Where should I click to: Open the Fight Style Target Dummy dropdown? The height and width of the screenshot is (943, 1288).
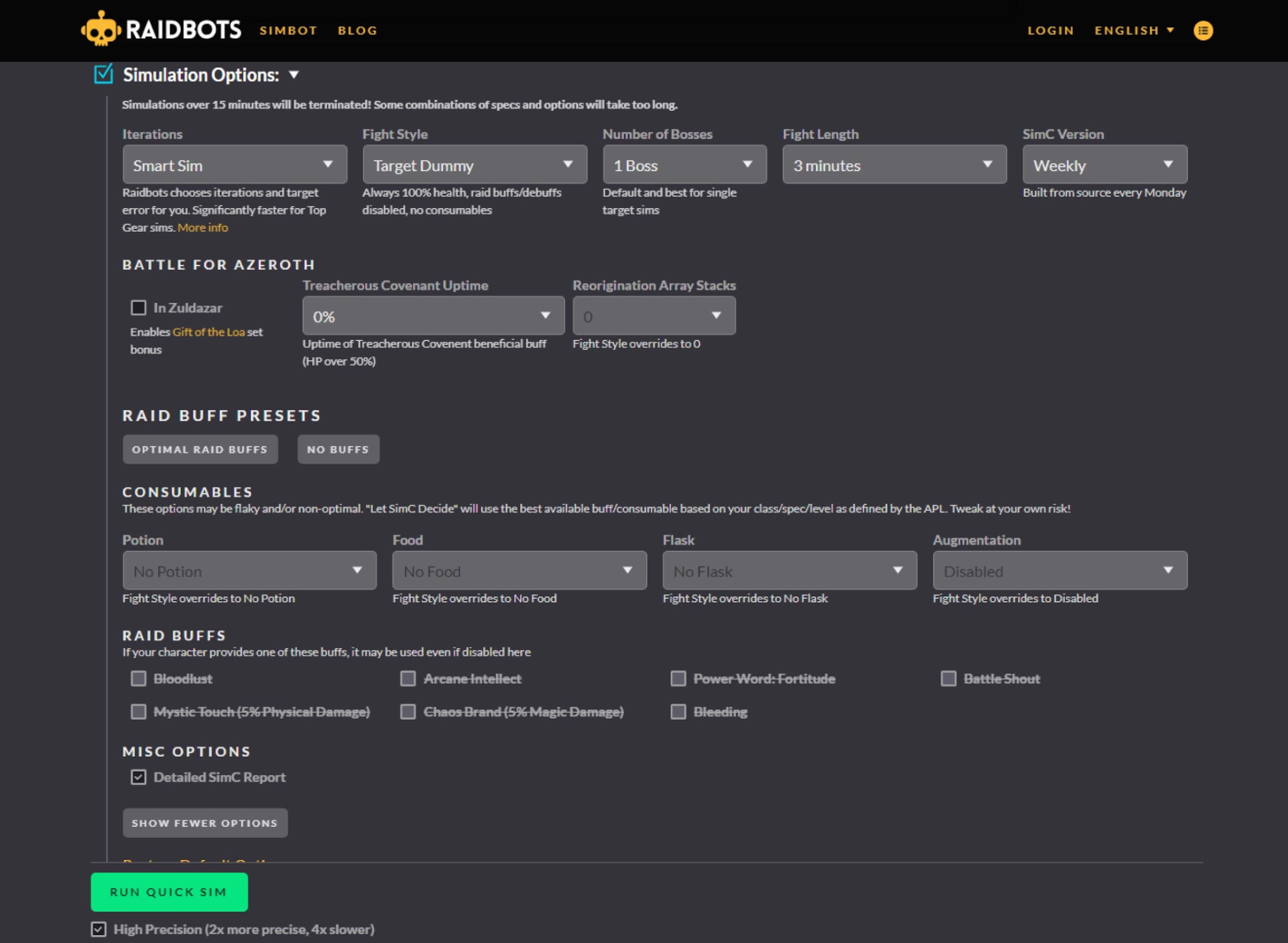point(474,164)
